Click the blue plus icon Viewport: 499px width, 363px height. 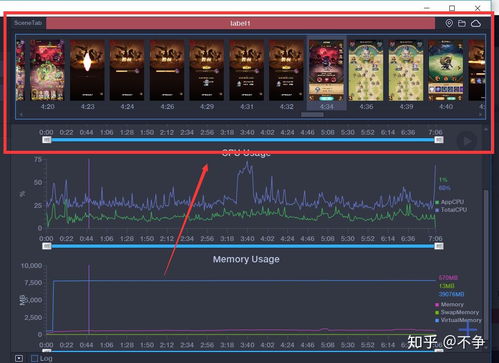pyautogui.click(x=467, y=329)
